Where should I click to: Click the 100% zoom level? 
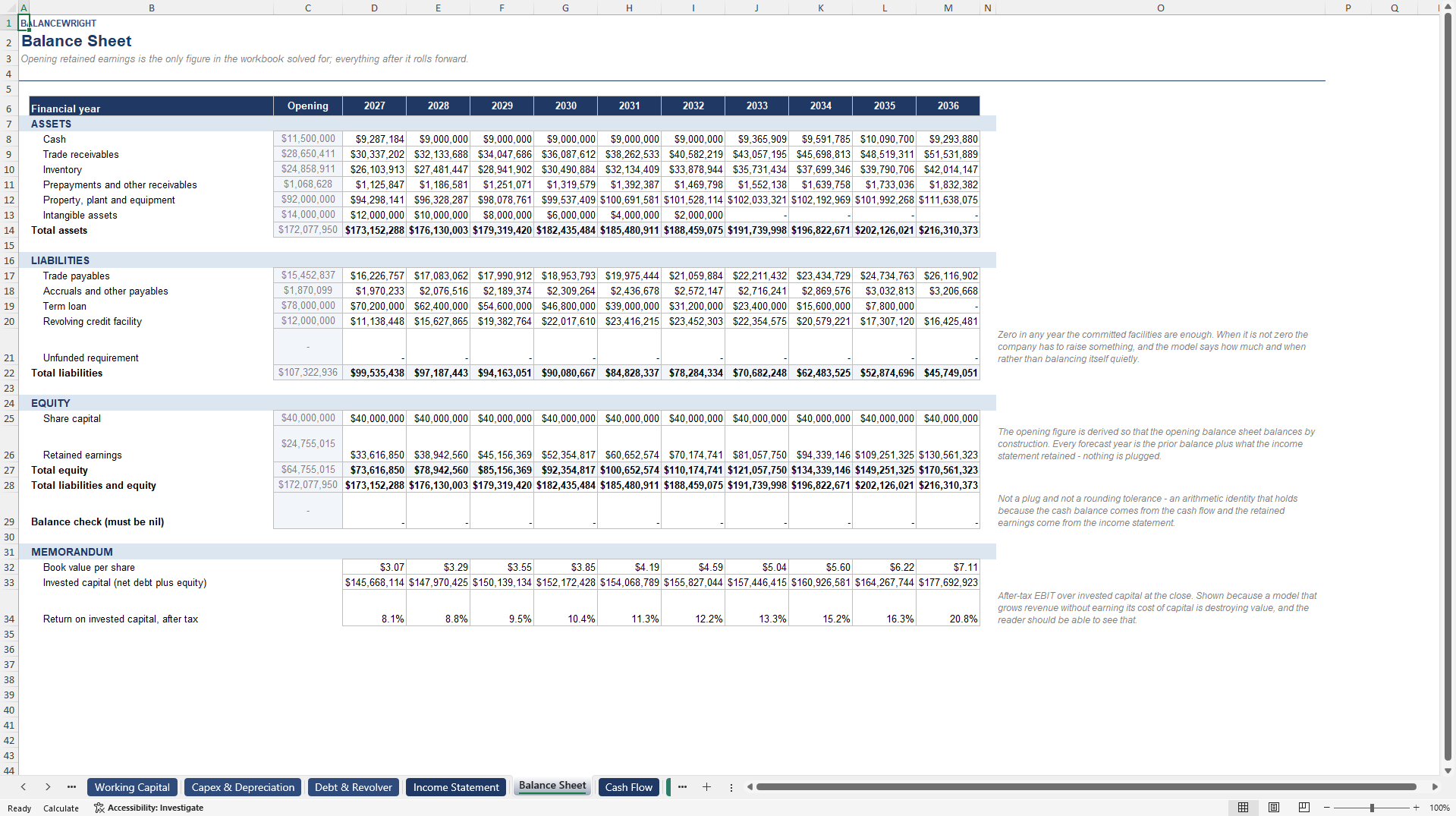tap(1439, 808)
